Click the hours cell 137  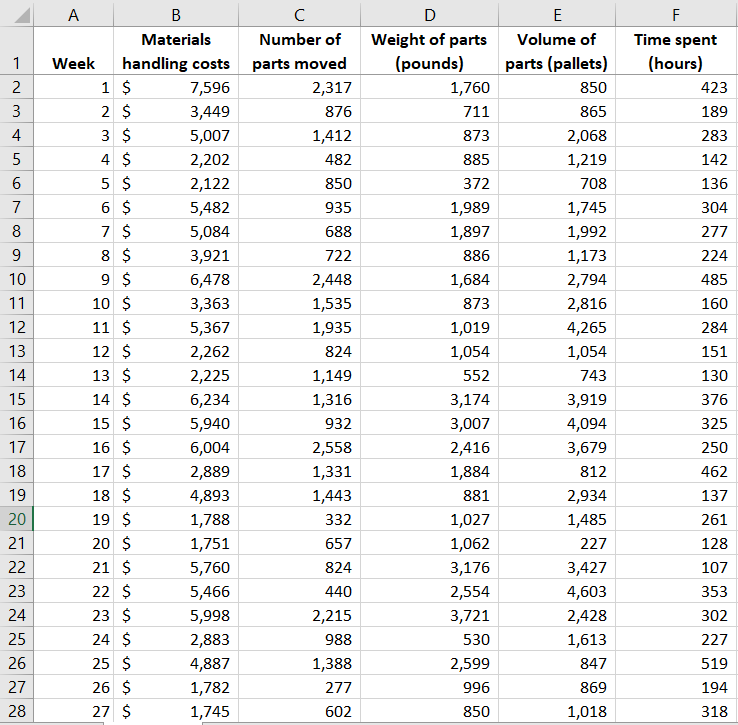click(676, 495)
